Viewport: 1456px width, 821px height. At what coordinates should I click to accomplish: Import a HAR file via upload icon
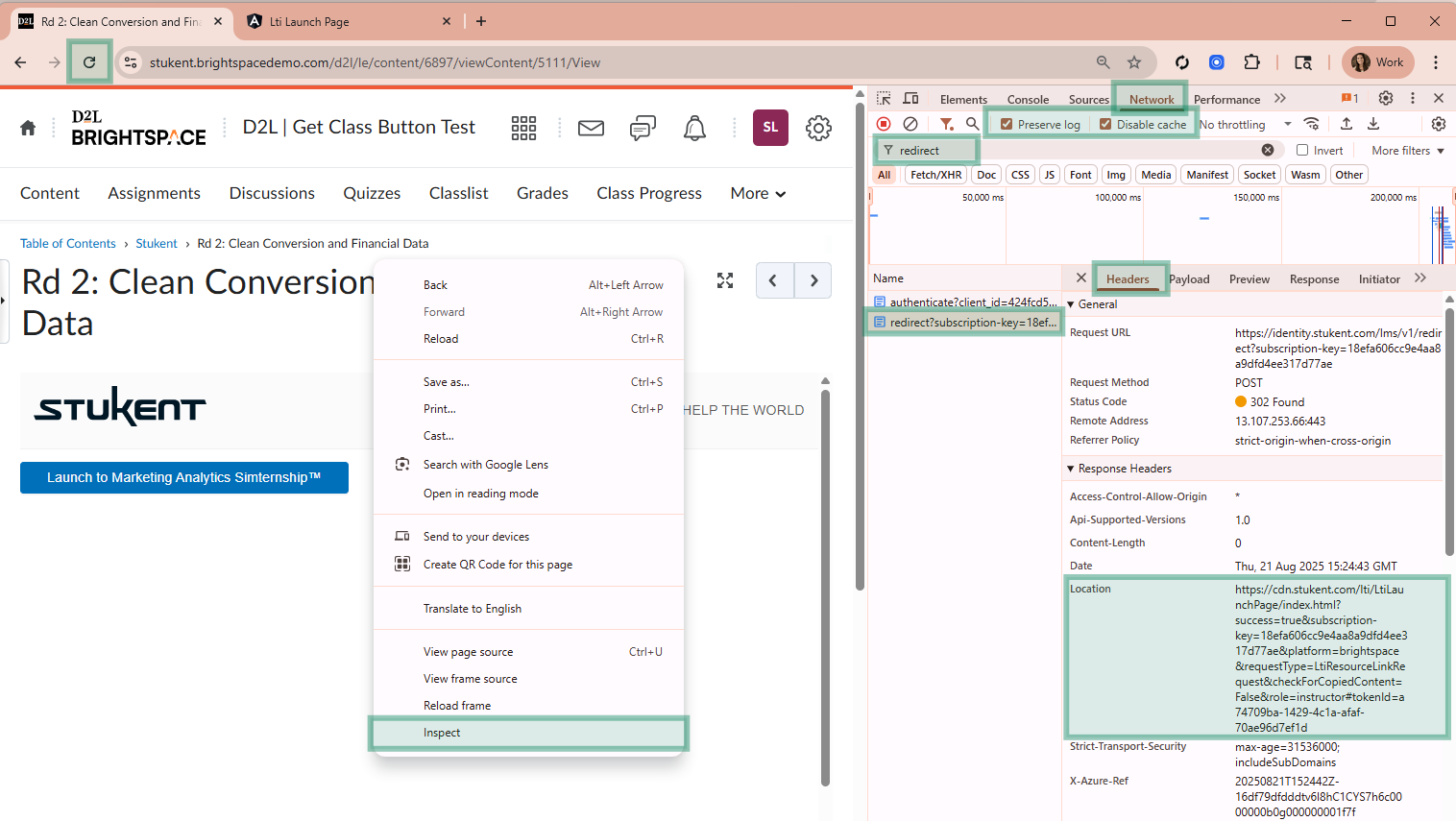(1347, 124)
